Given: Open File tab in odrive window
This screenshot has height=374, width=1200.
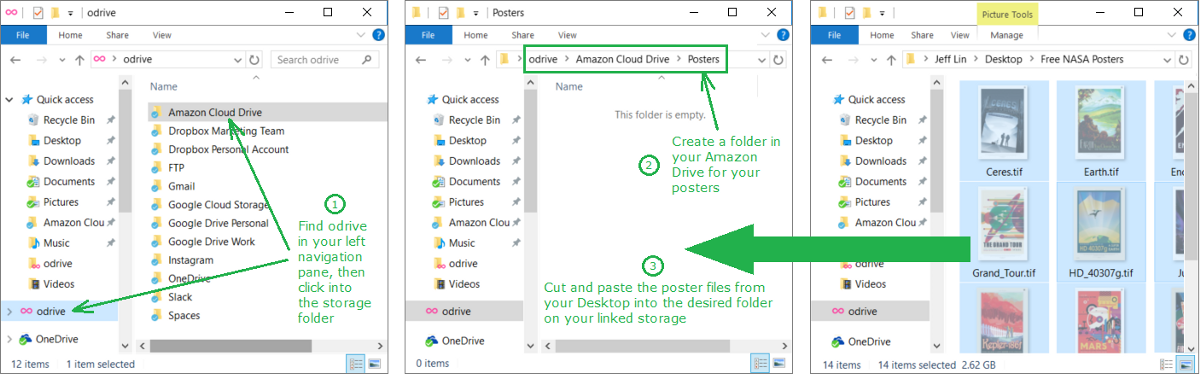Looking at the screenshot, I should pos(22,35).
